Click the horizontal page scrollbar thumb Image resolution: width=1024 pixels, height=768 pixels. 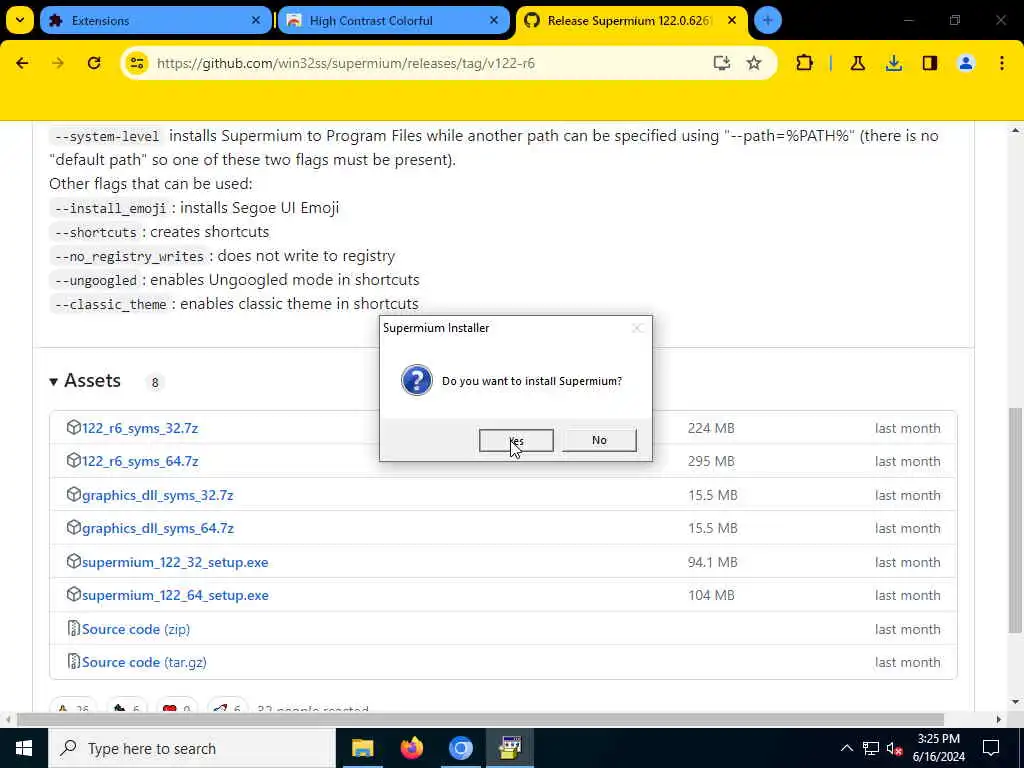[x=480, y=720]
